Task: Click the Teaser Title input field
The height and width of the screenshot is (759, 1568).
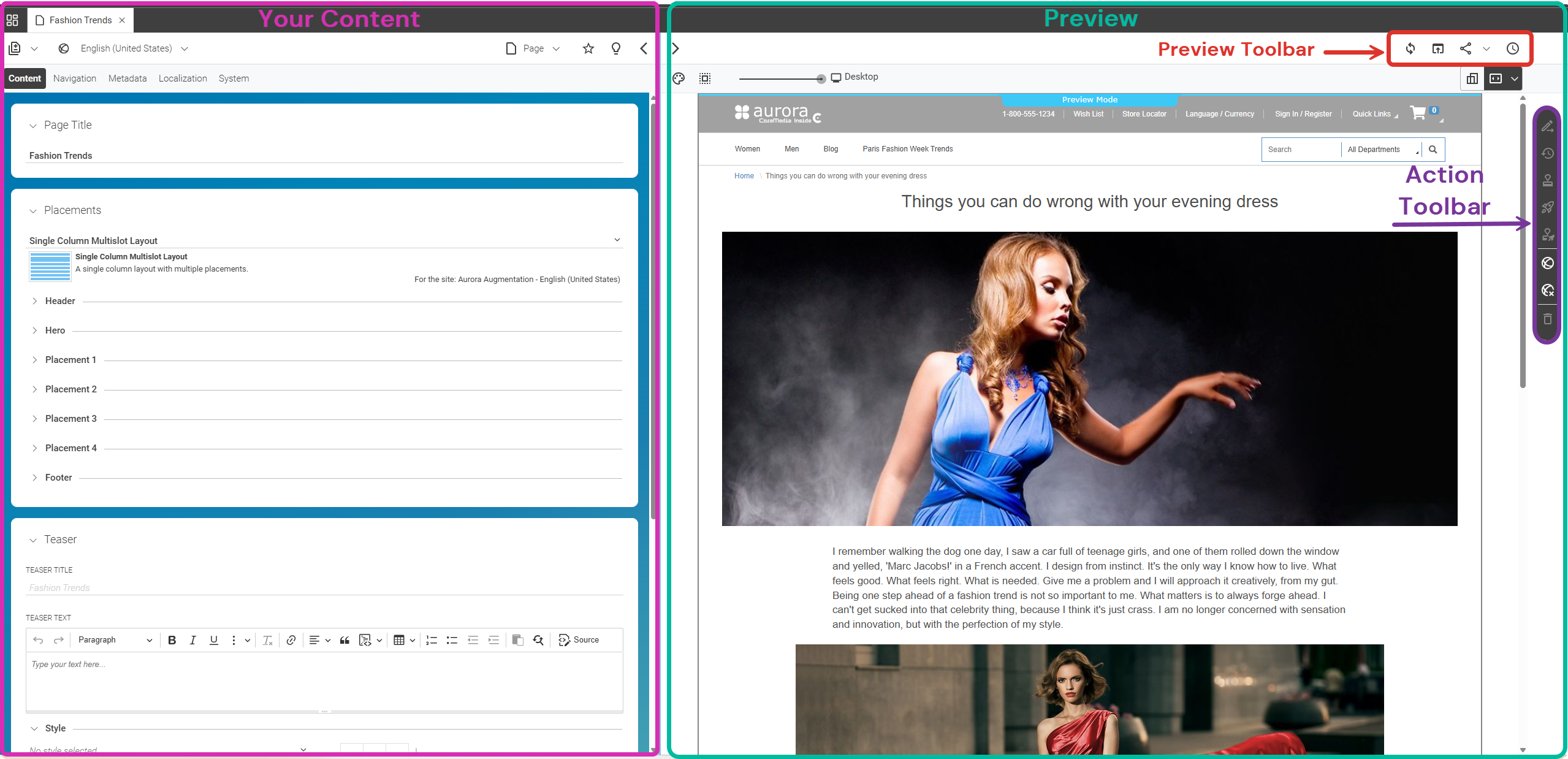Action: coord(325,588)
